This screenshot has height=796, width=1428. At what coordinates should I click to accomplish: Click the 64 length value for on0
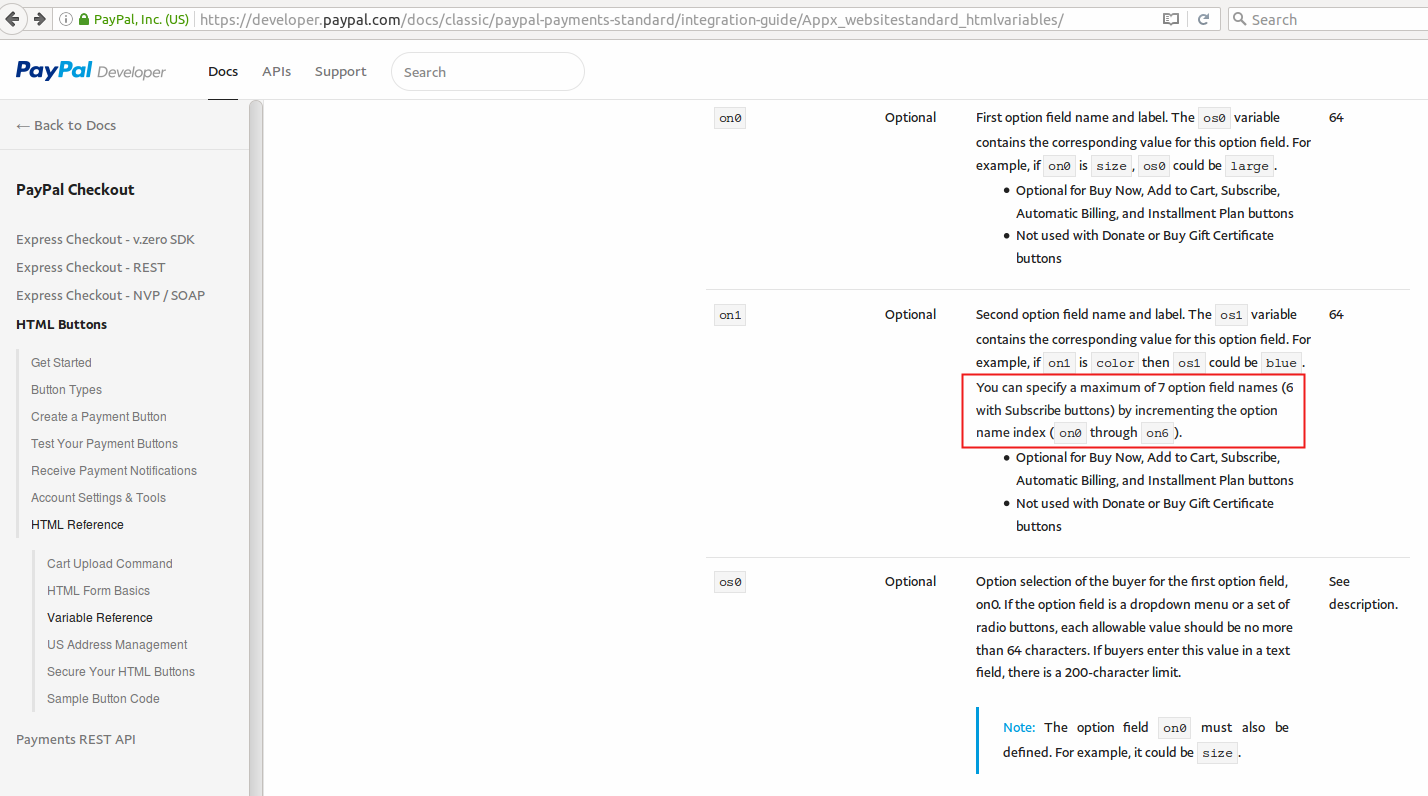[1336, 117]
